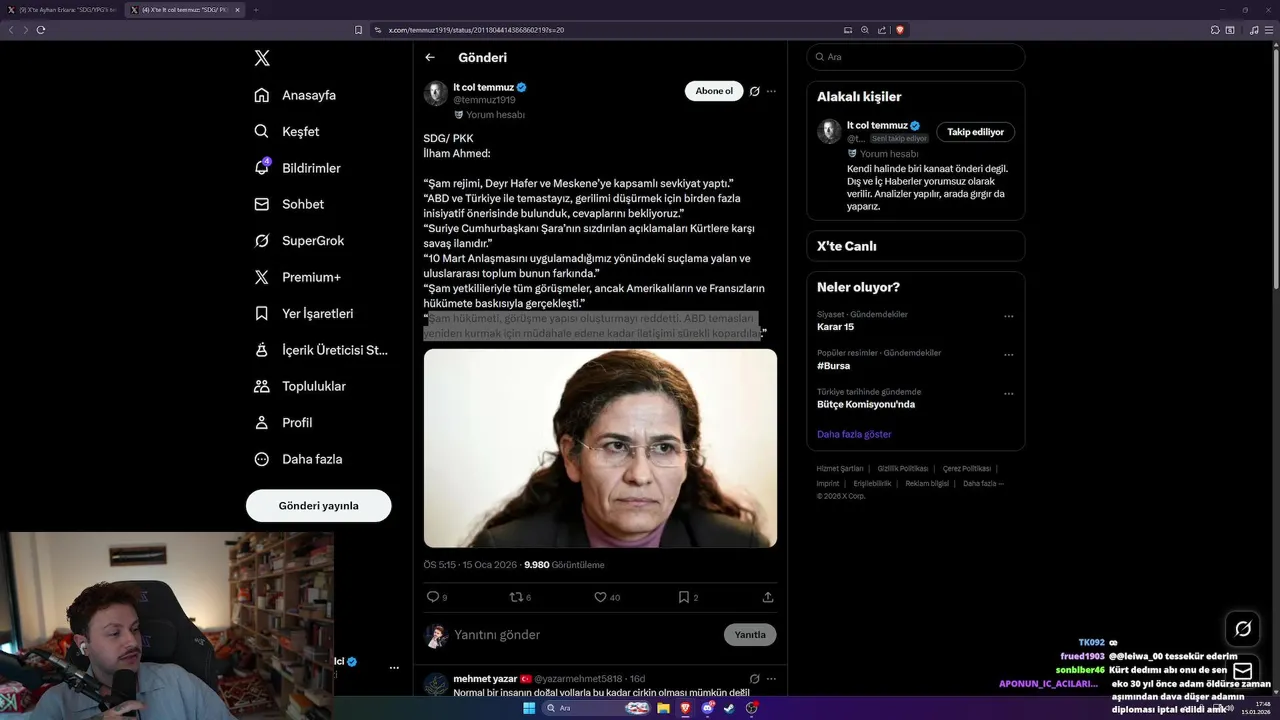Open the İlham Ahmed photo in the post
This screenshot has width=1280, height=720.
pyautogui.click(x=600, y=448)
